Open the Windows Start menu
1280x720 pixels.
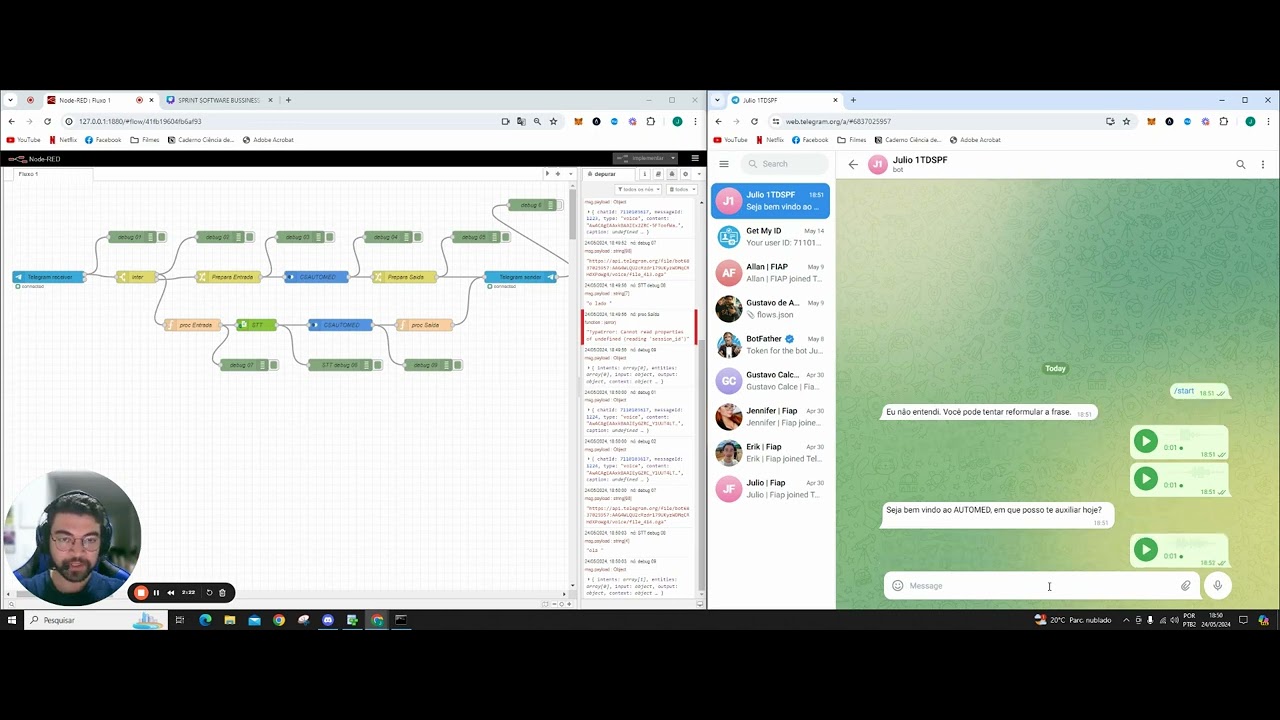pyautogui.click(x=11, y=620)
